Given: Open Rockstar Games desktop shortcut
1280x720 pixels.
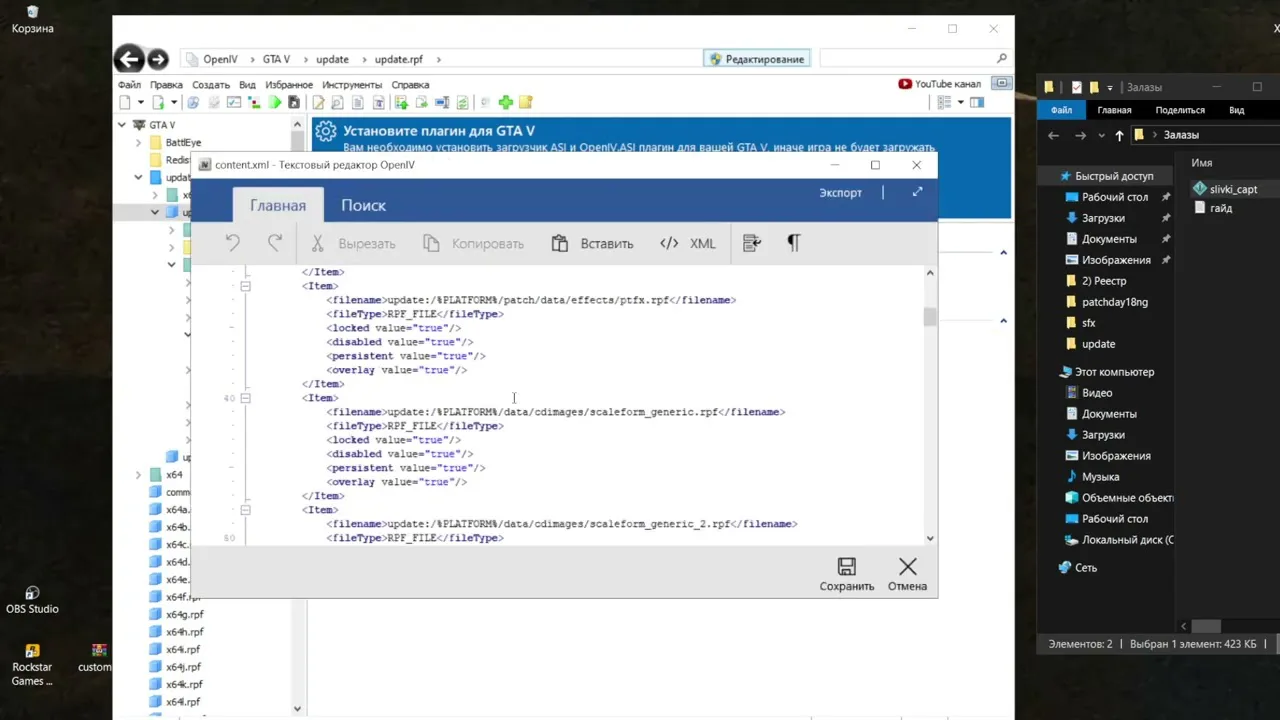Looking at the screenshot, I should [x=32, y=665].
